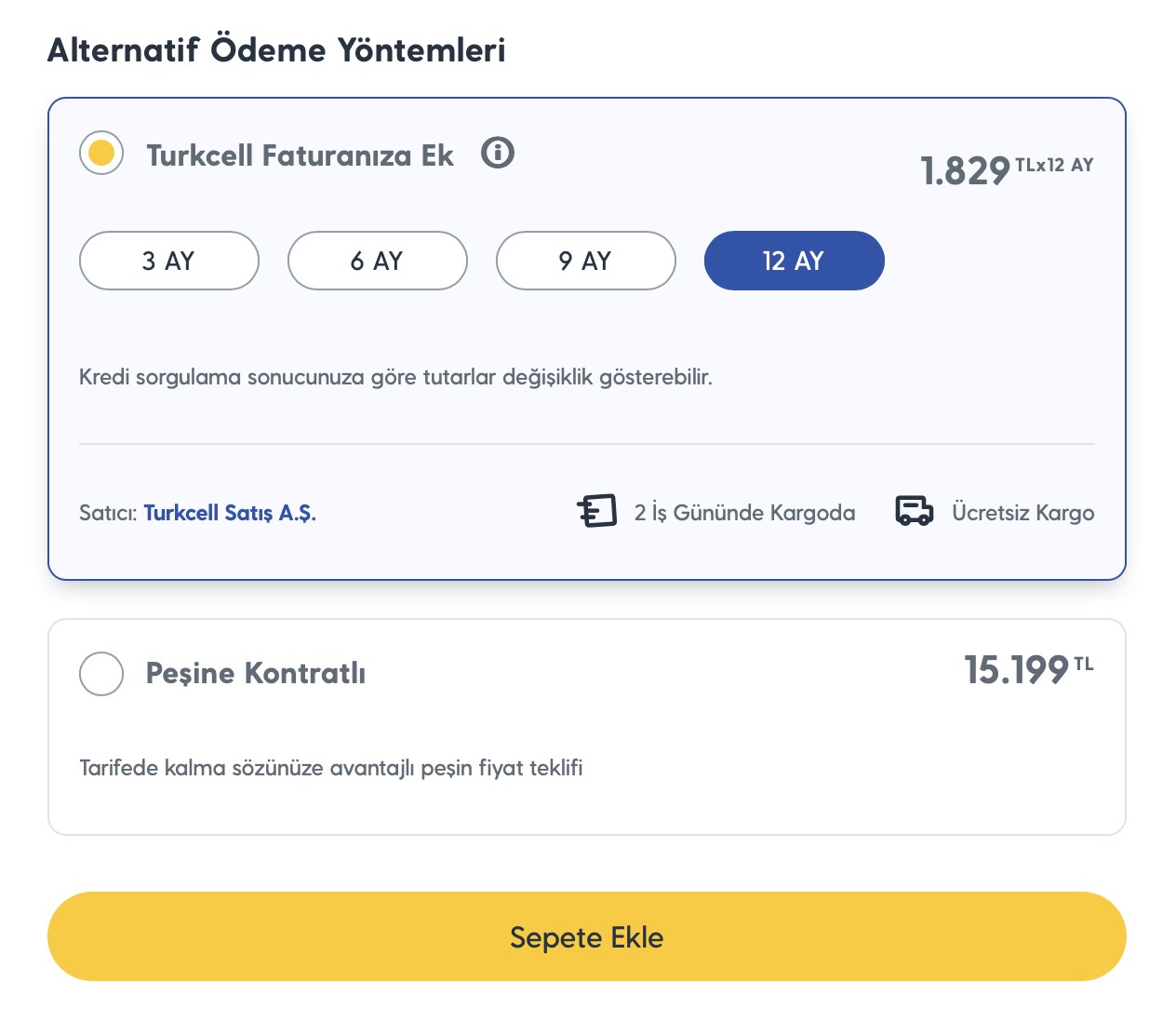Click the 'Ücretsiz Kargo' text
This screenshot has width=1176, height=1022.
1023,513
